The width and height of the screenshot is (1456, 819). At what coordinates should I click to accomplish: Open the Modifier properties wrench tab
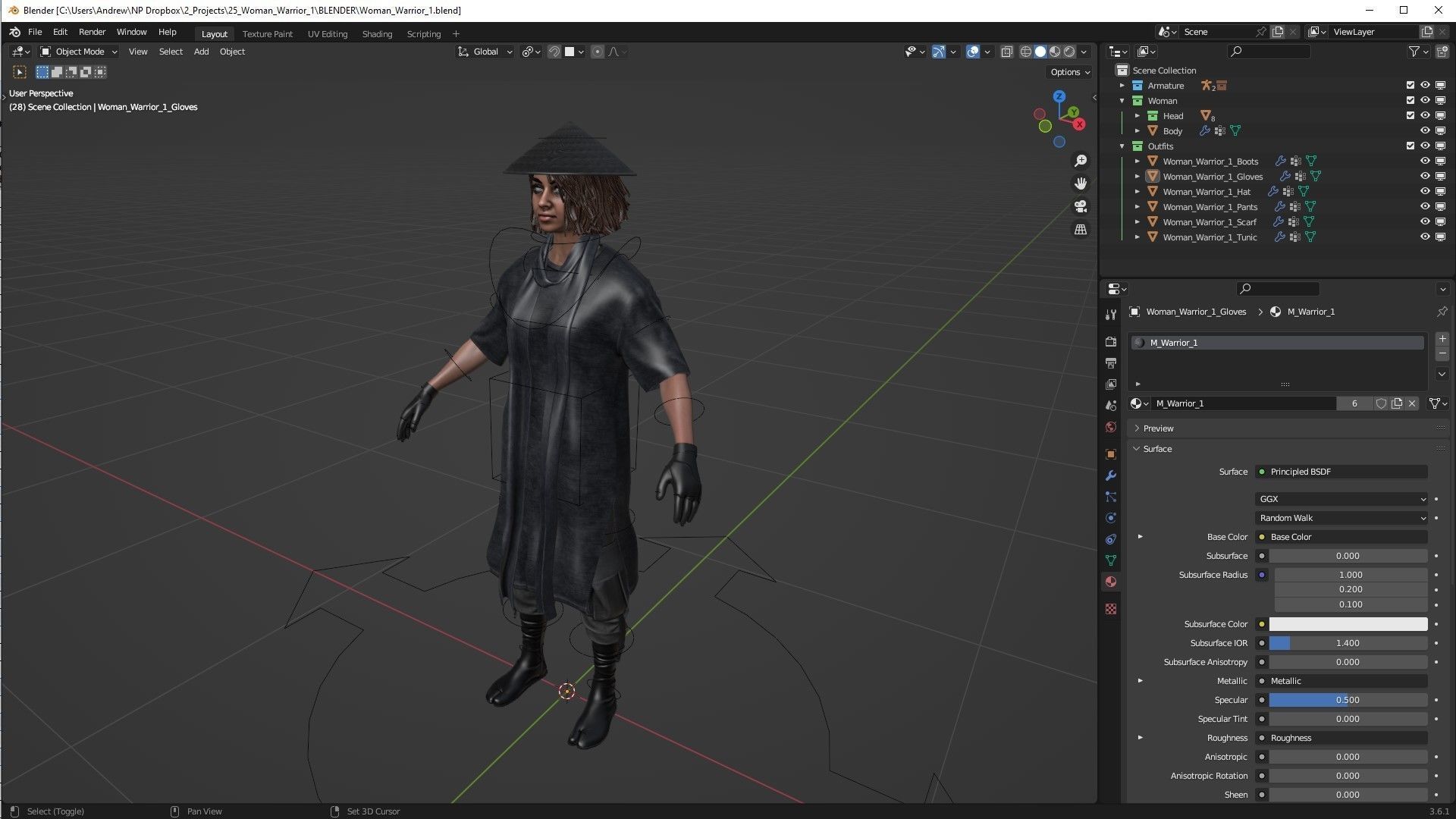[x=1111, y=475]
